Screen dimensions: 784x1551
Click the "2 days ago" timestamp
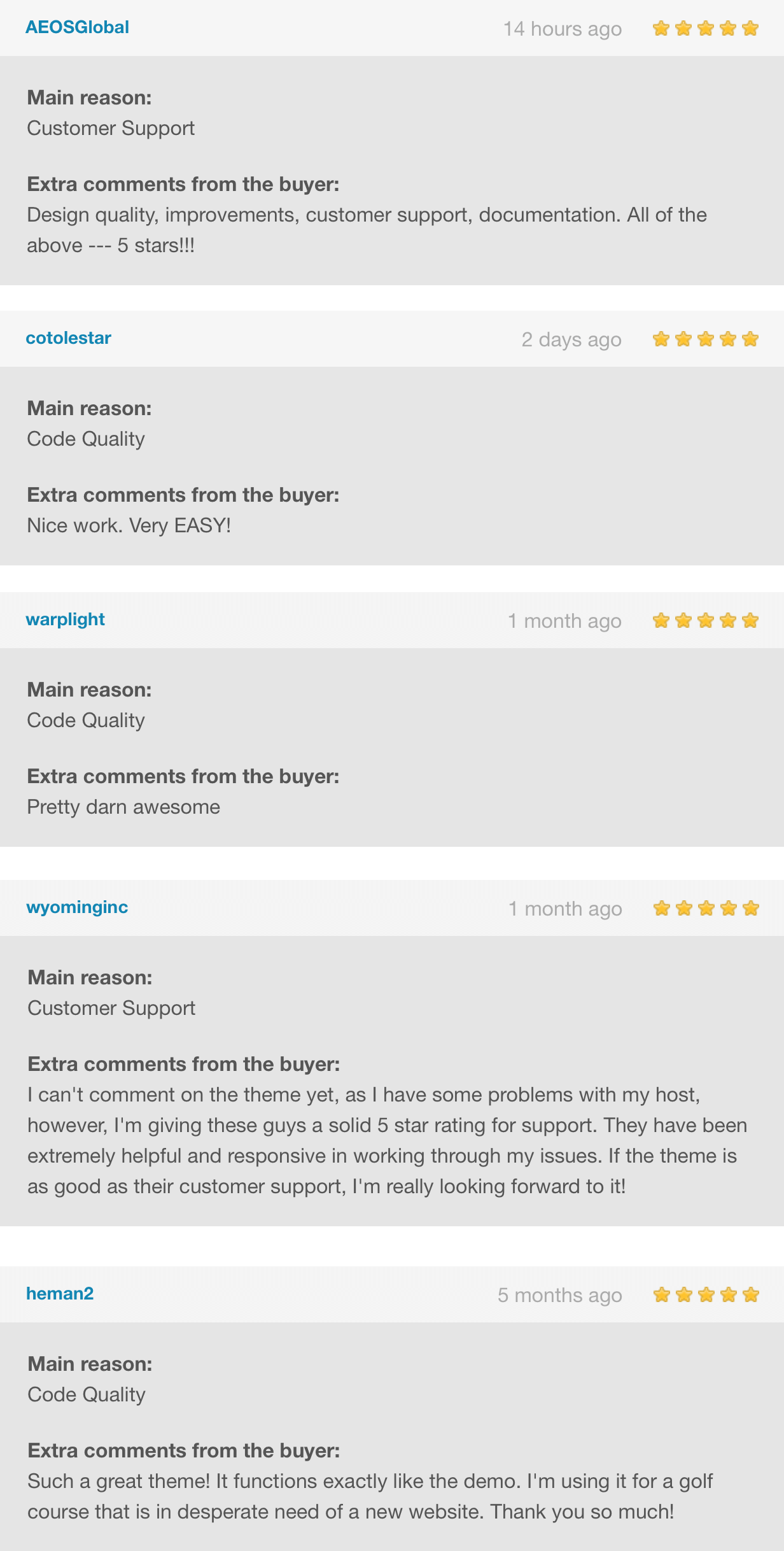pyautogui.click(x=571, y=340)
